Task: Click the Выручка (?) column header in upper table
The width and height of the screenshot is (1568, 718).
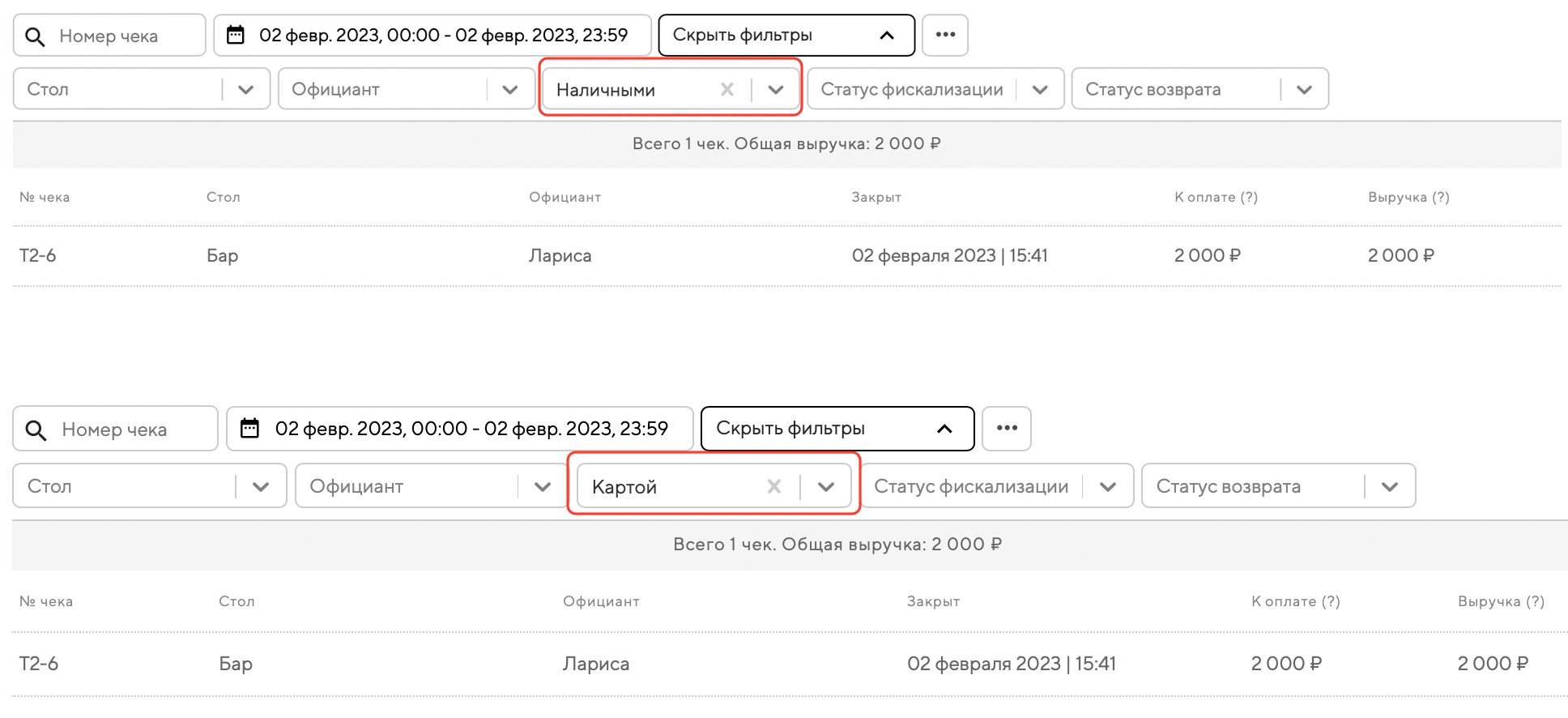Action: click(1408, 197)
